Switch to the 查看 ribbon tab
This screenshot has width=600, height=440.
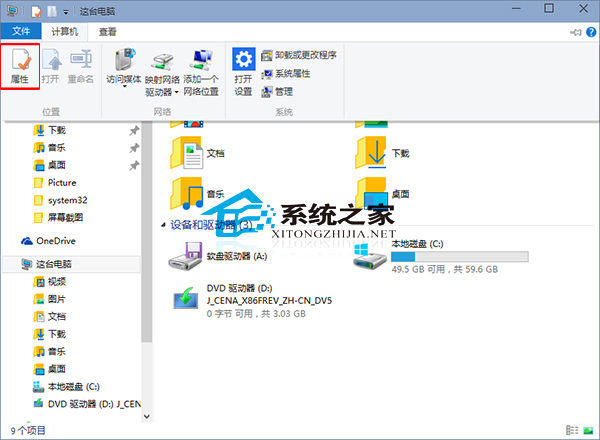click(108, 32)
